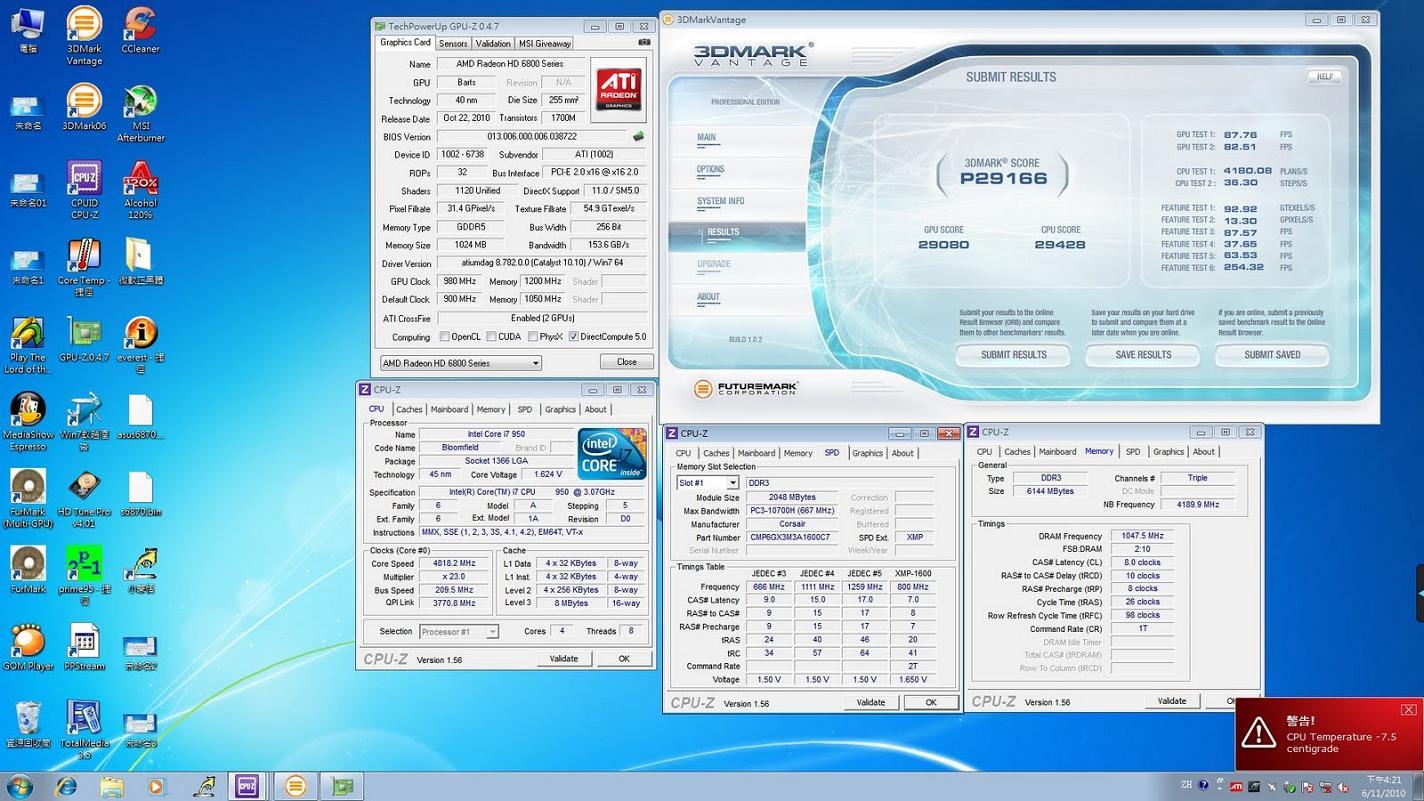
Task: Open Windows Media Player taskbar icon
Action: click(155, 786)
